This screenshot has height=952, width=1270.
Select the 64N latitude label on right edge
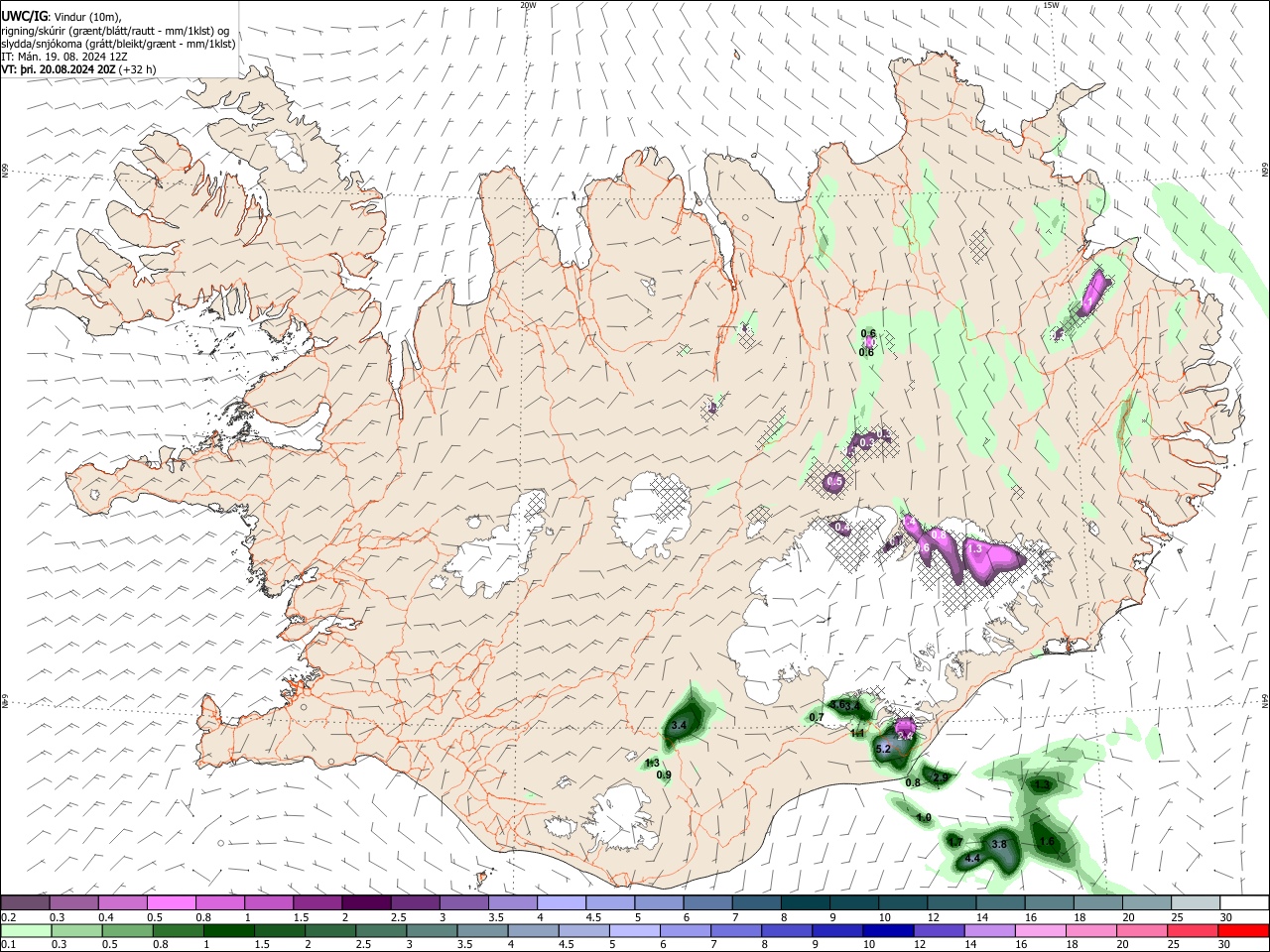coord(1265,700)
